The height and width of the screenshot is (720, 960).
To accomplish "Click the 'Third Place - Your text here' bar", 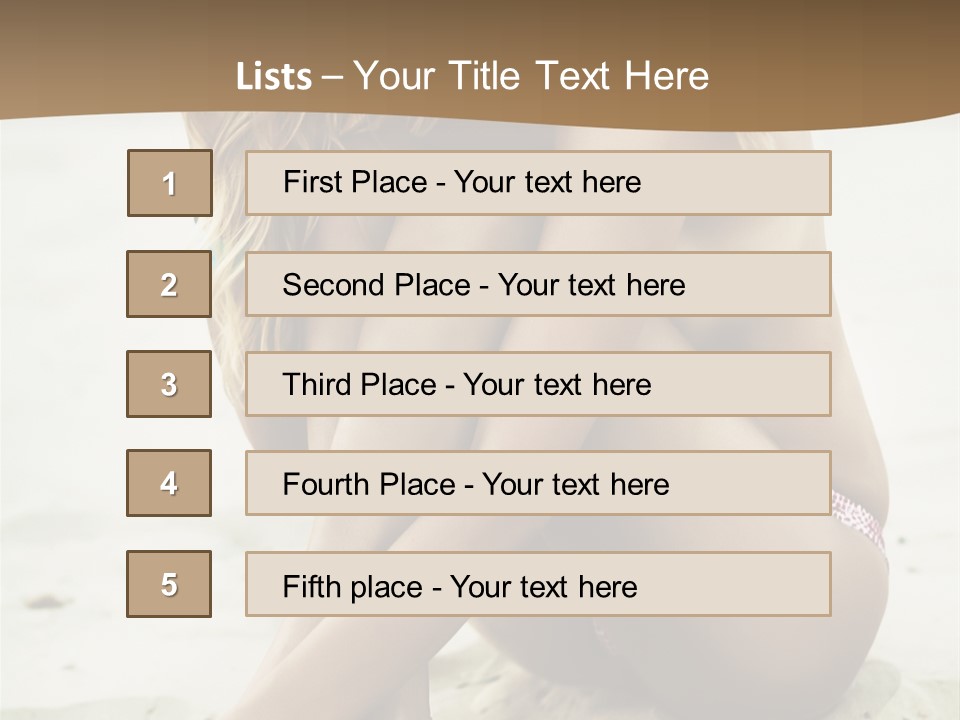I will (538, 384).
